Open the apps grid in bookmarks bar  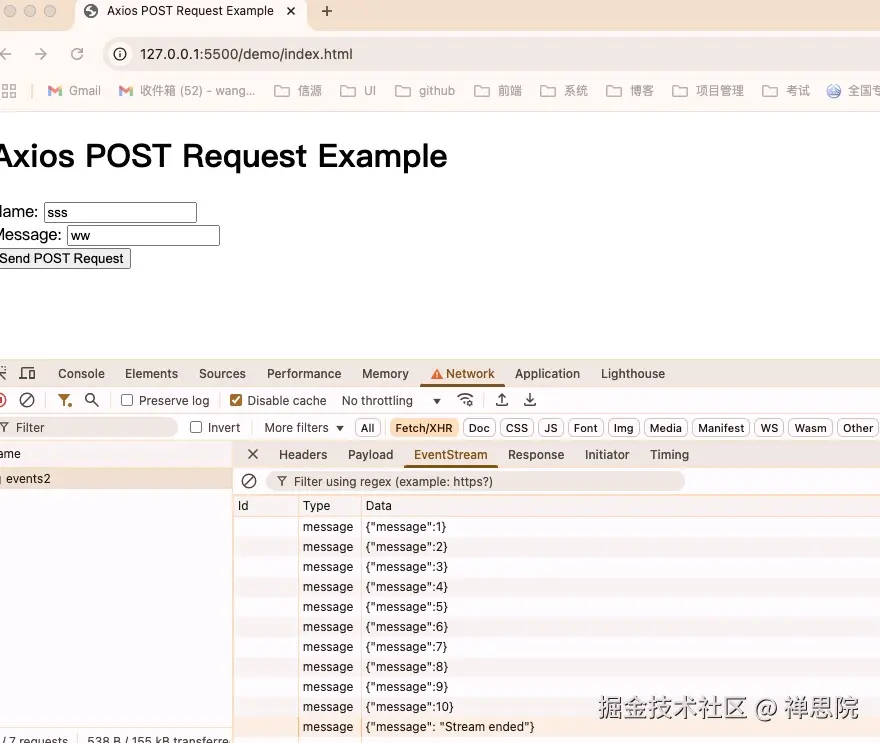click(x=9, y=91)
